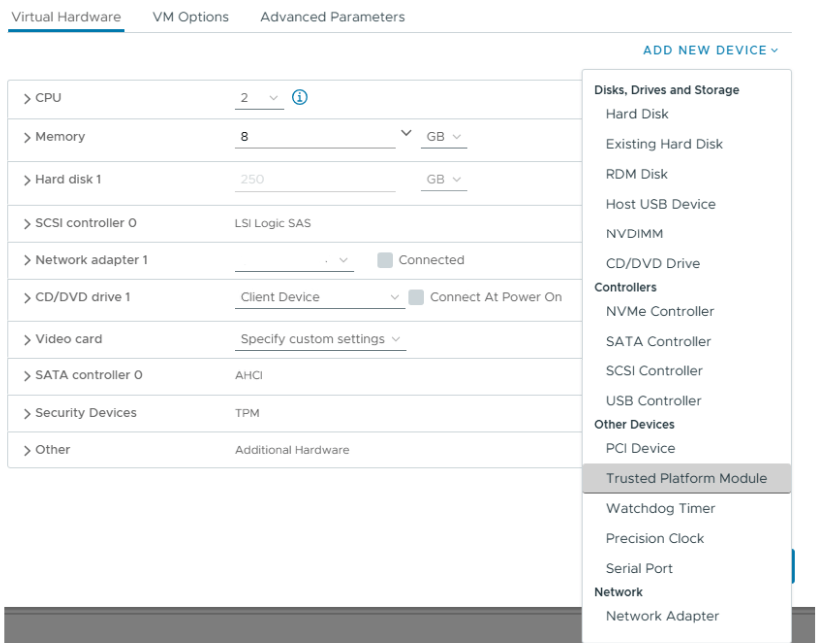Select Trusted Platform Module from menu

686,479
